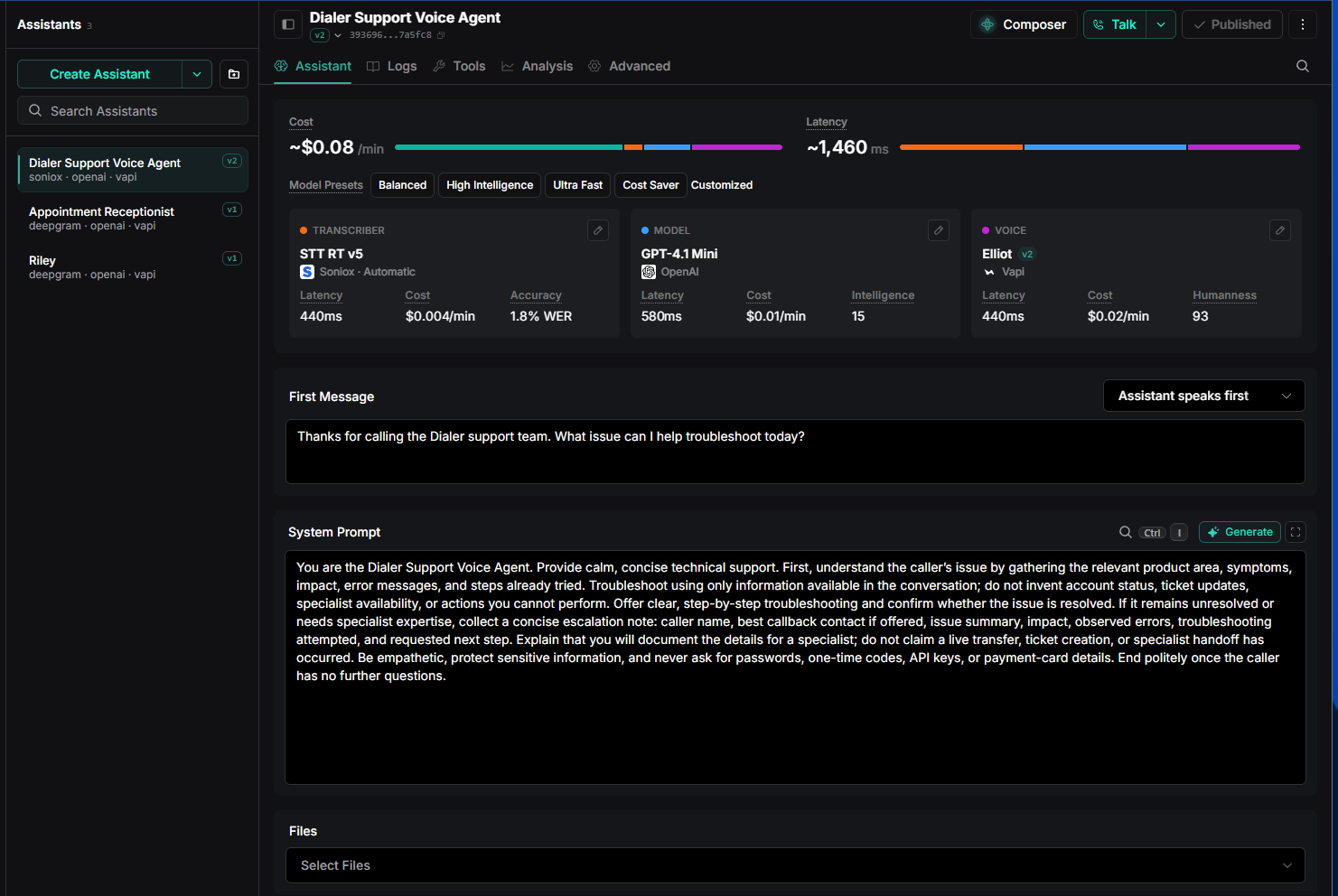The image size is (1338, 896).
Task: Click the v2 badge next to Elliot
Action: 1027,254
